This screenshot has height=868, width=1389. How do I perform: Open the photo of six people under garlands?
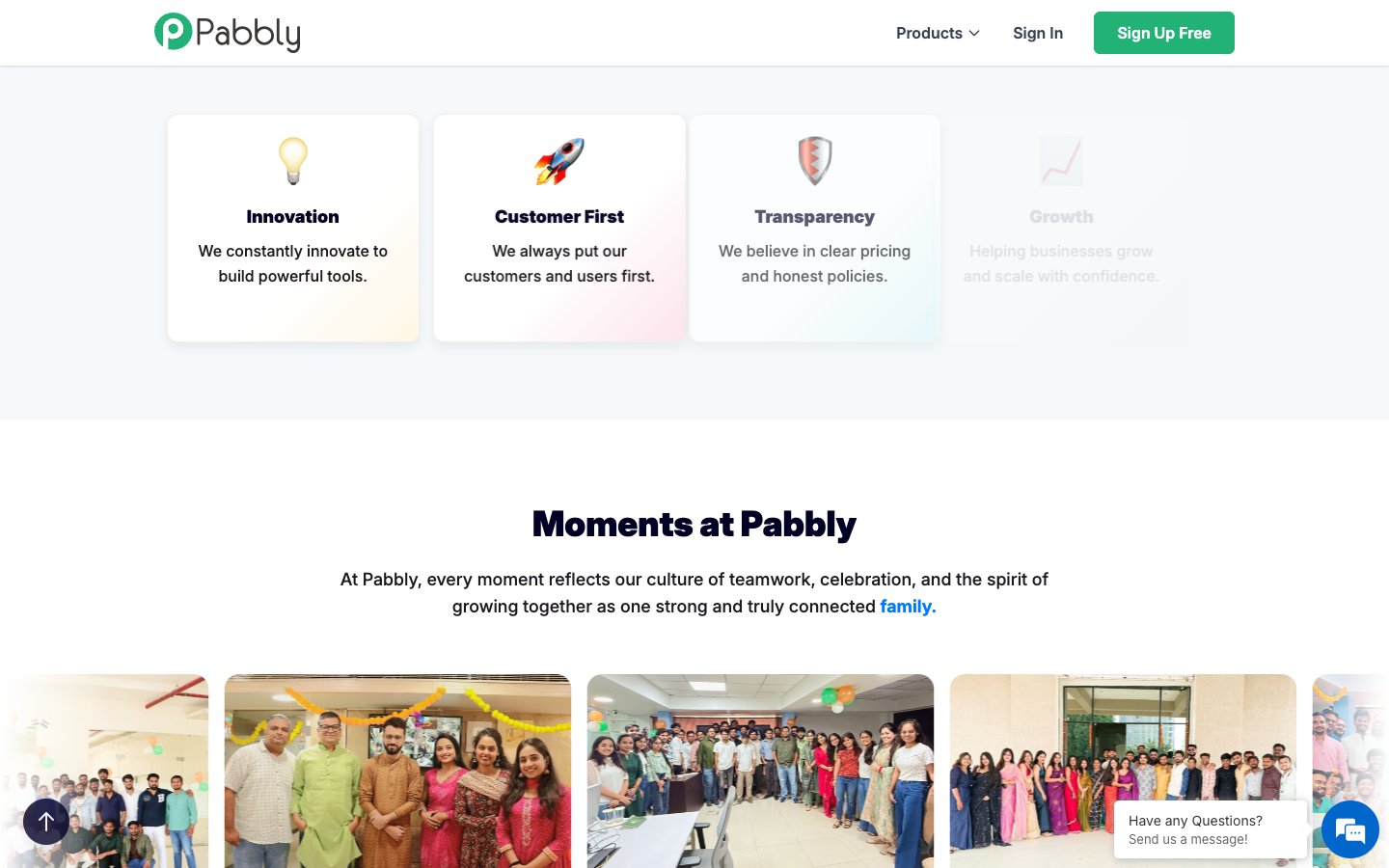coord(397,771)
